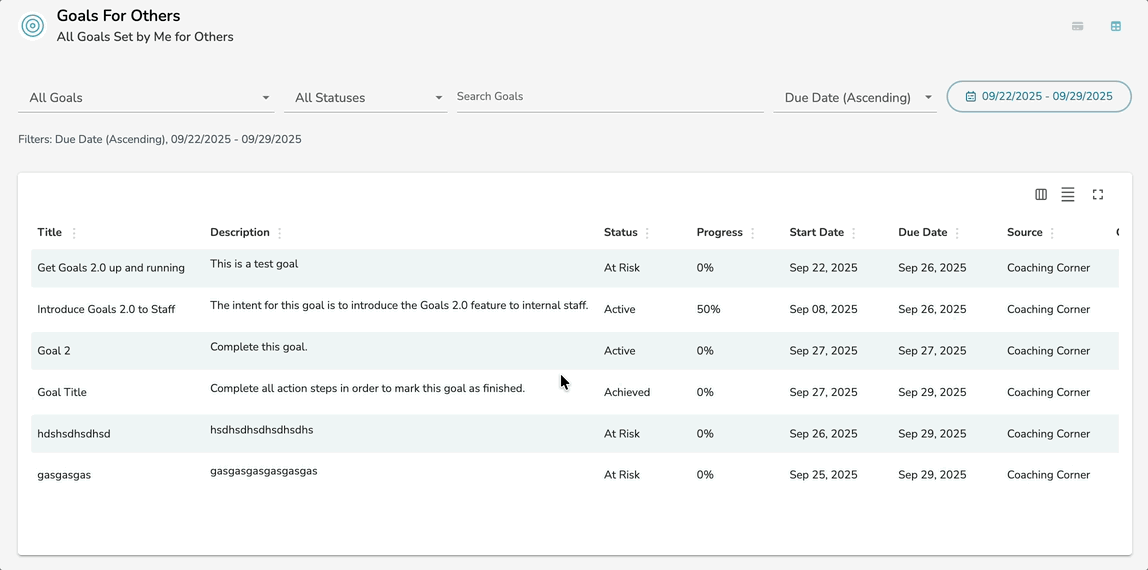Click the Goals For Others target icon
The image size is (1148, 570).
[x=33, y=26]
